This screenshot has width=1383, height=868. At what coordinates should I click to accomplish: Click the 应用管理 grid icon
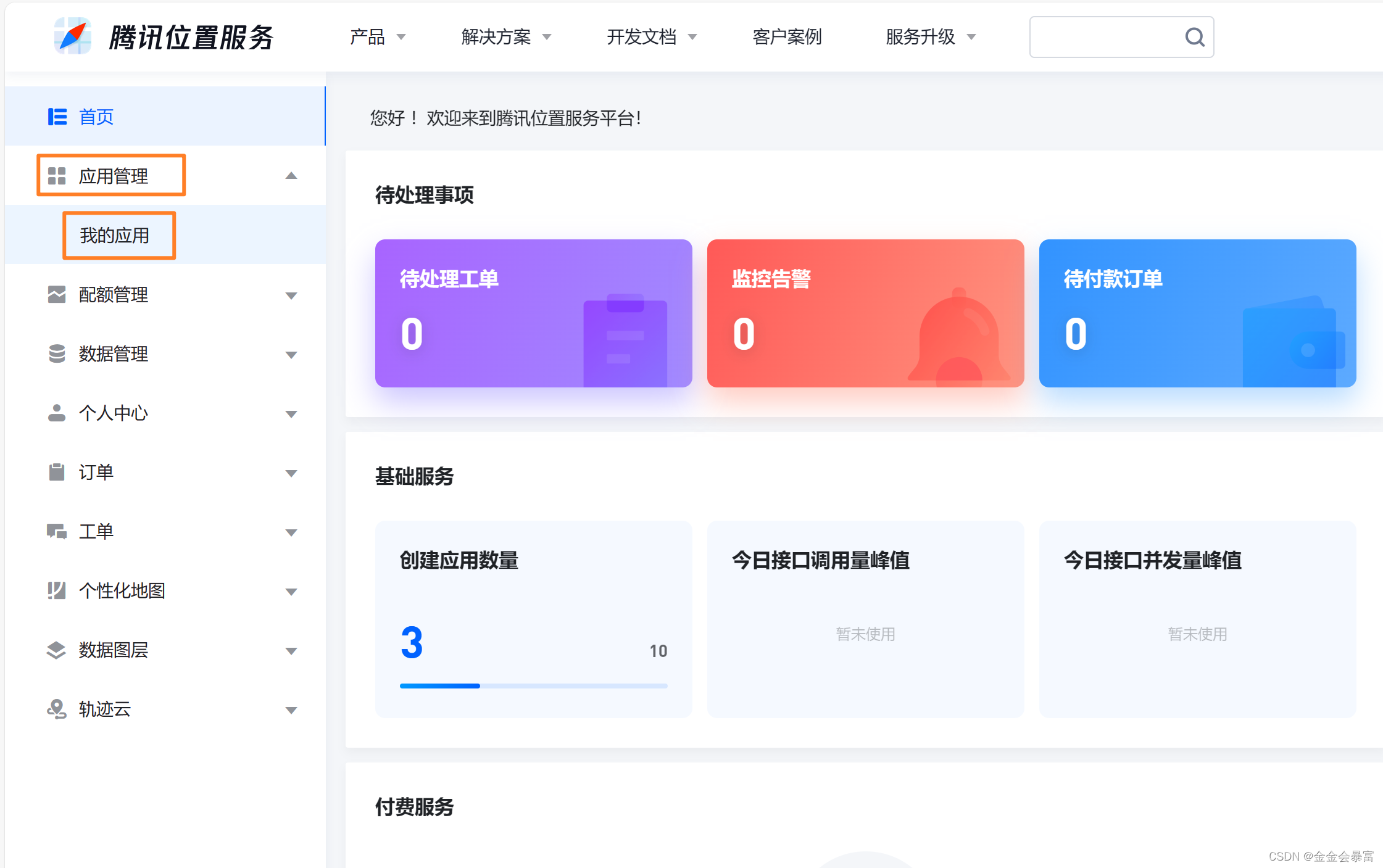(x=57, y=176)
